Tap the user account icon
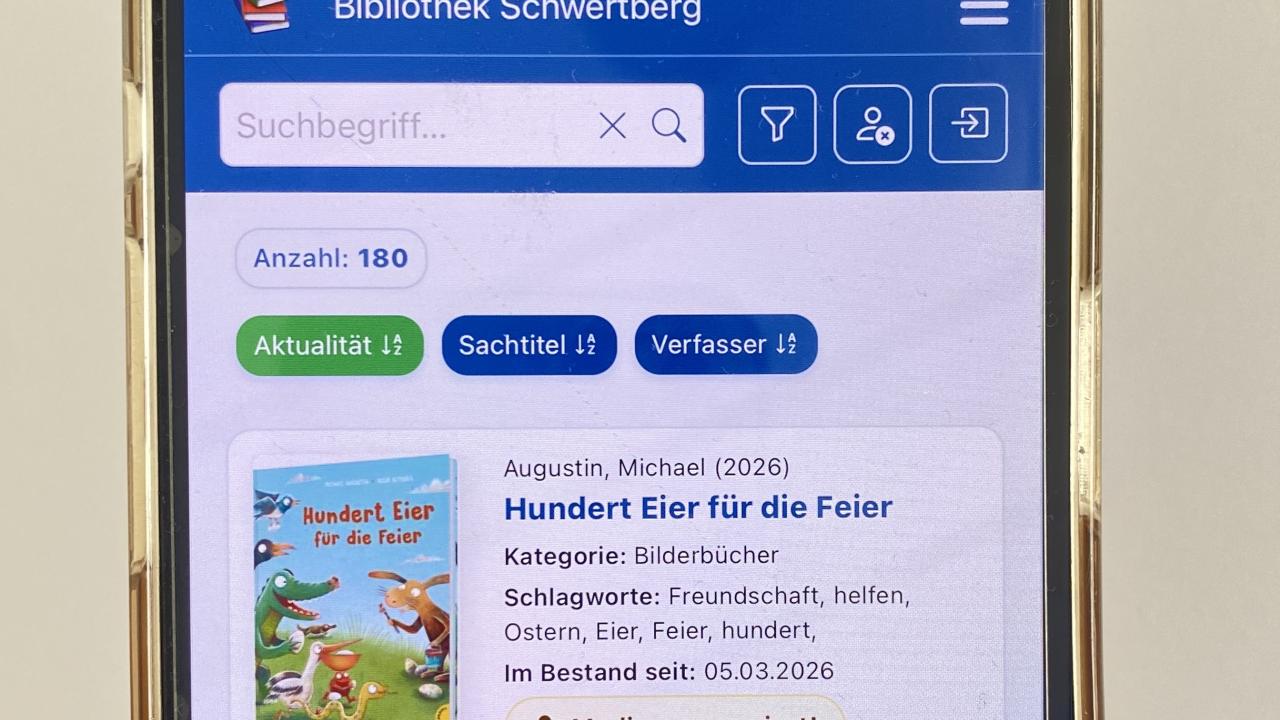1280x720 pixels. coord(872,124)
